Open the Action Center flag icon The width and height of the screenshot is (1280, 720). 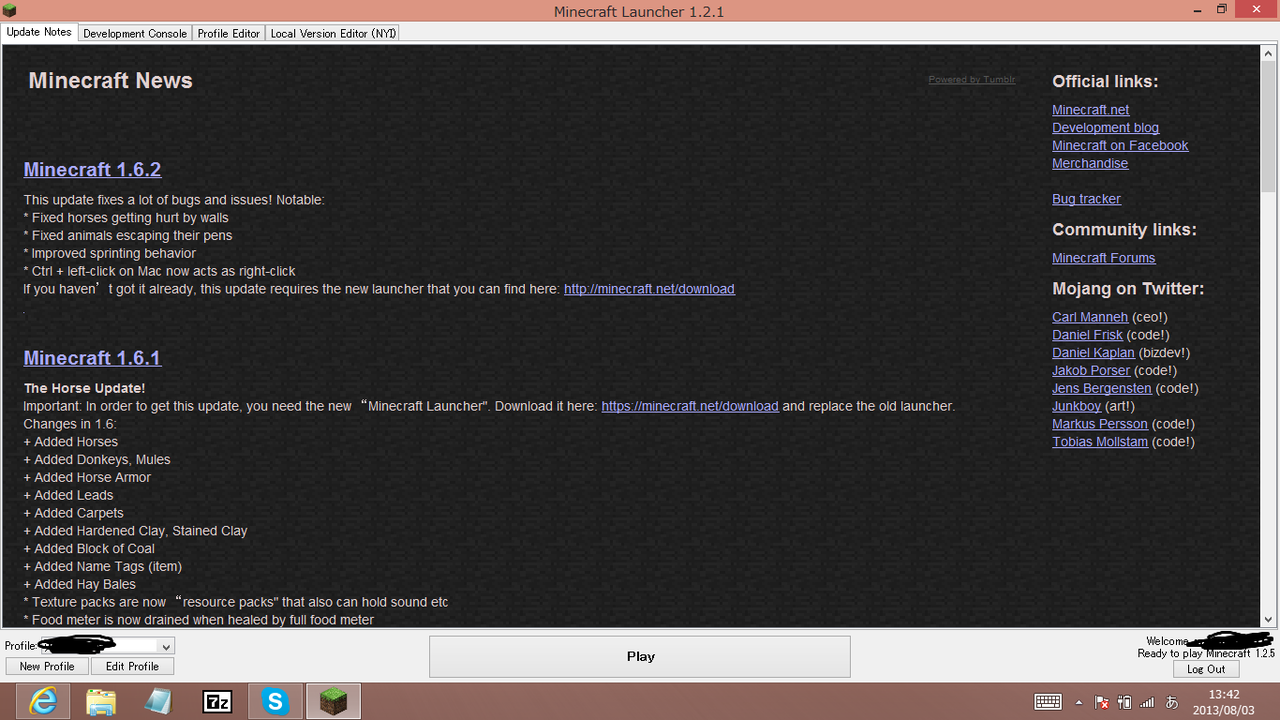1102,702
